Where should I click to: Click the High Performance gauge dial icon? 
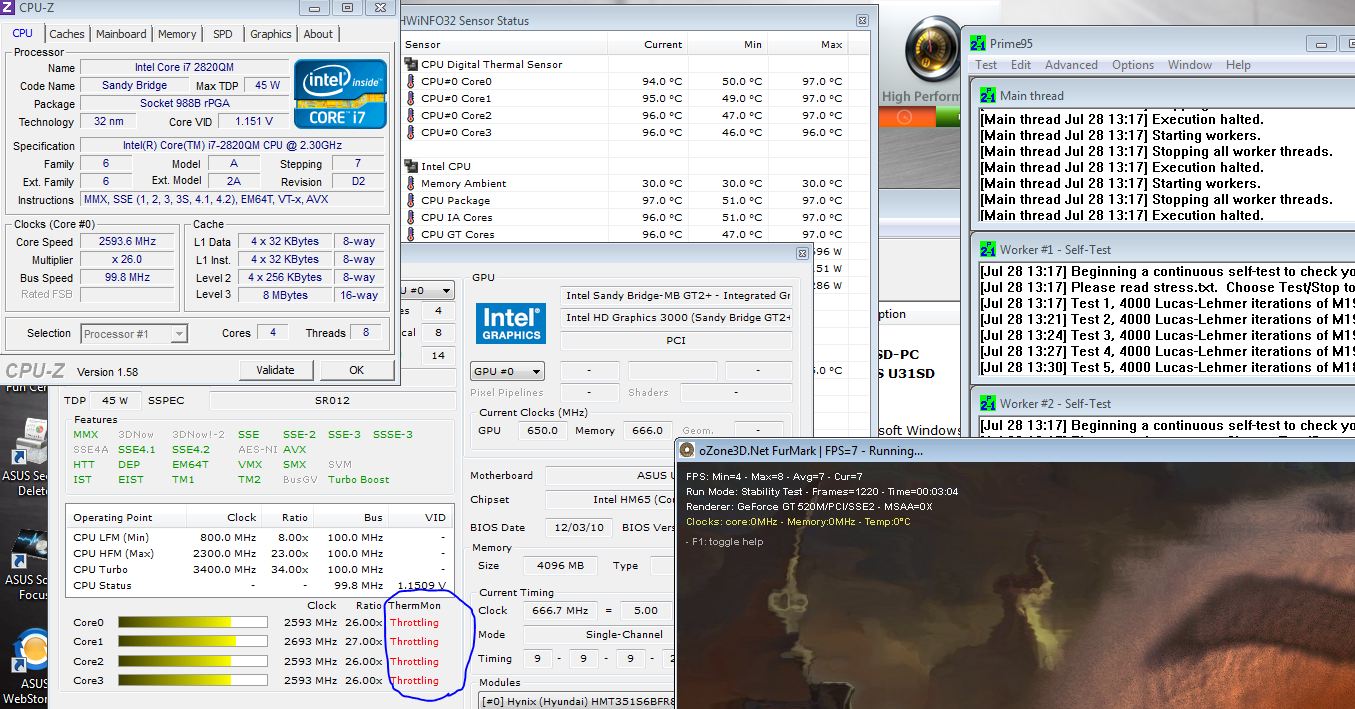pyautogui.click(x=933, y=48)
